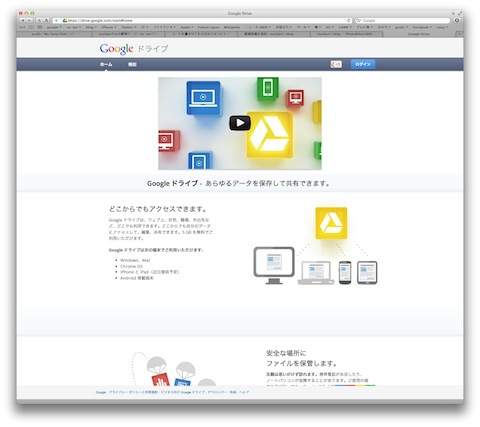
Task: Click the Google +1 button
Action: [336, 64]
